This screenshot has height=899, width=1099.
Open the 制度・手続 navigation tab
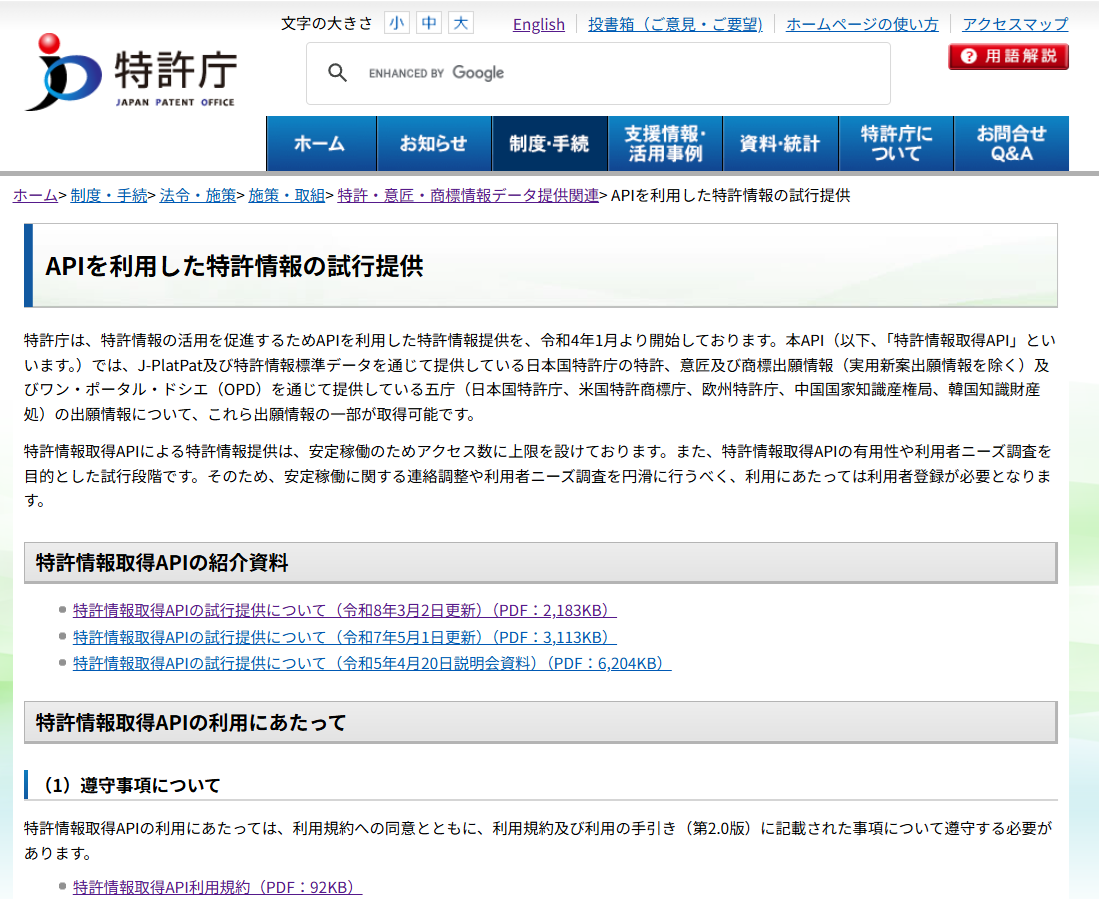point(550,144)
